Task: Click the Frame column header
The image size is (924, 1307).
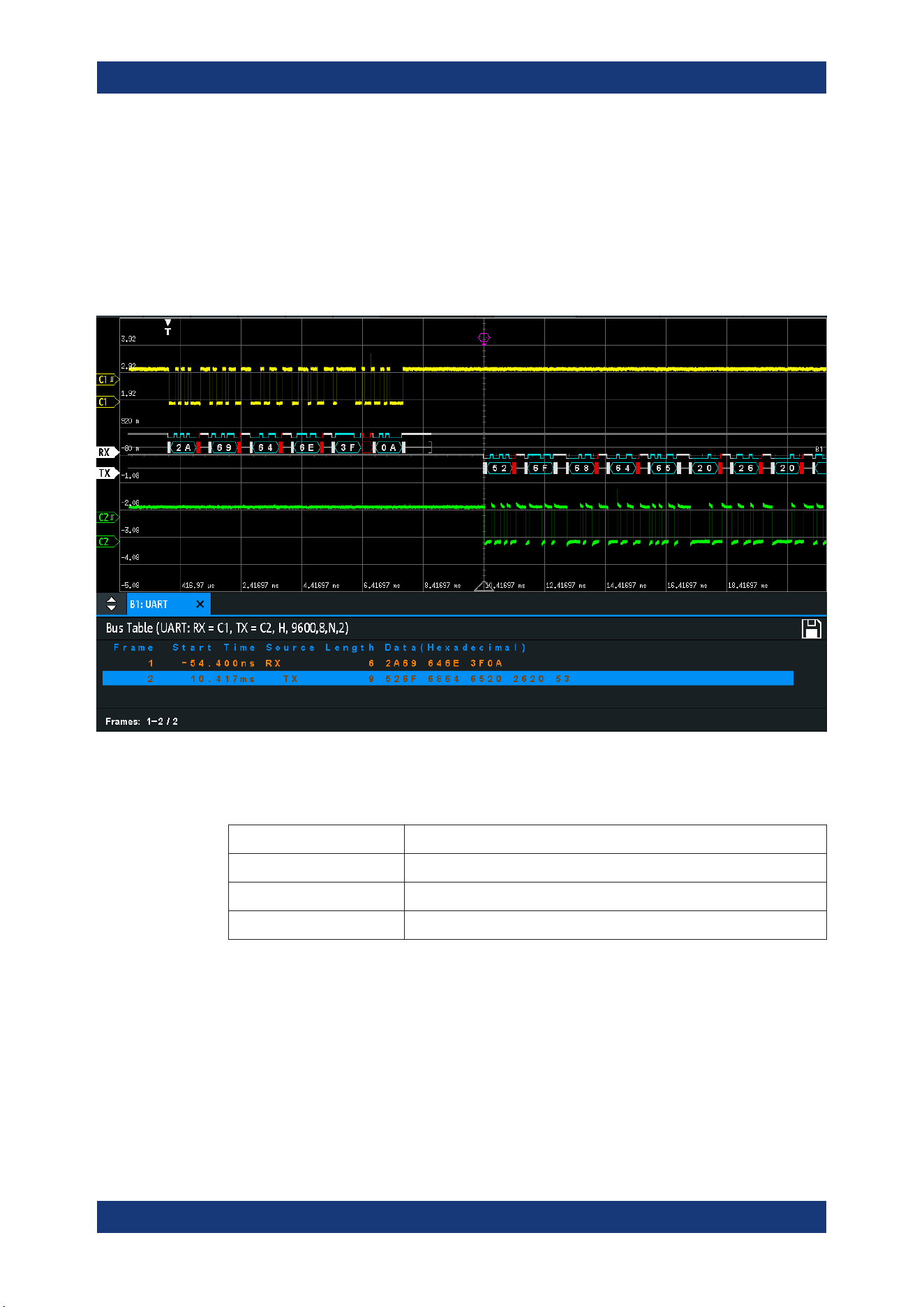Action: (x=133, y=648)
